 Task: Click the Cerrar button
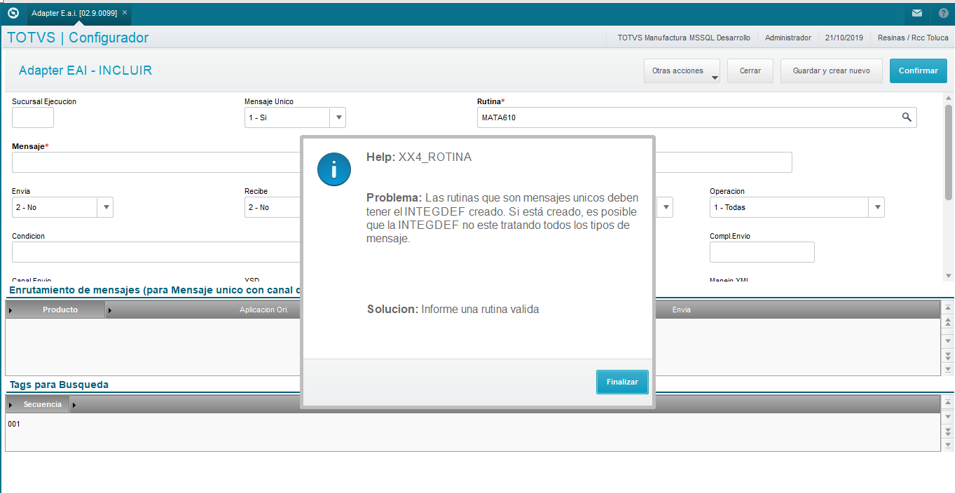(x=750, y=71)
